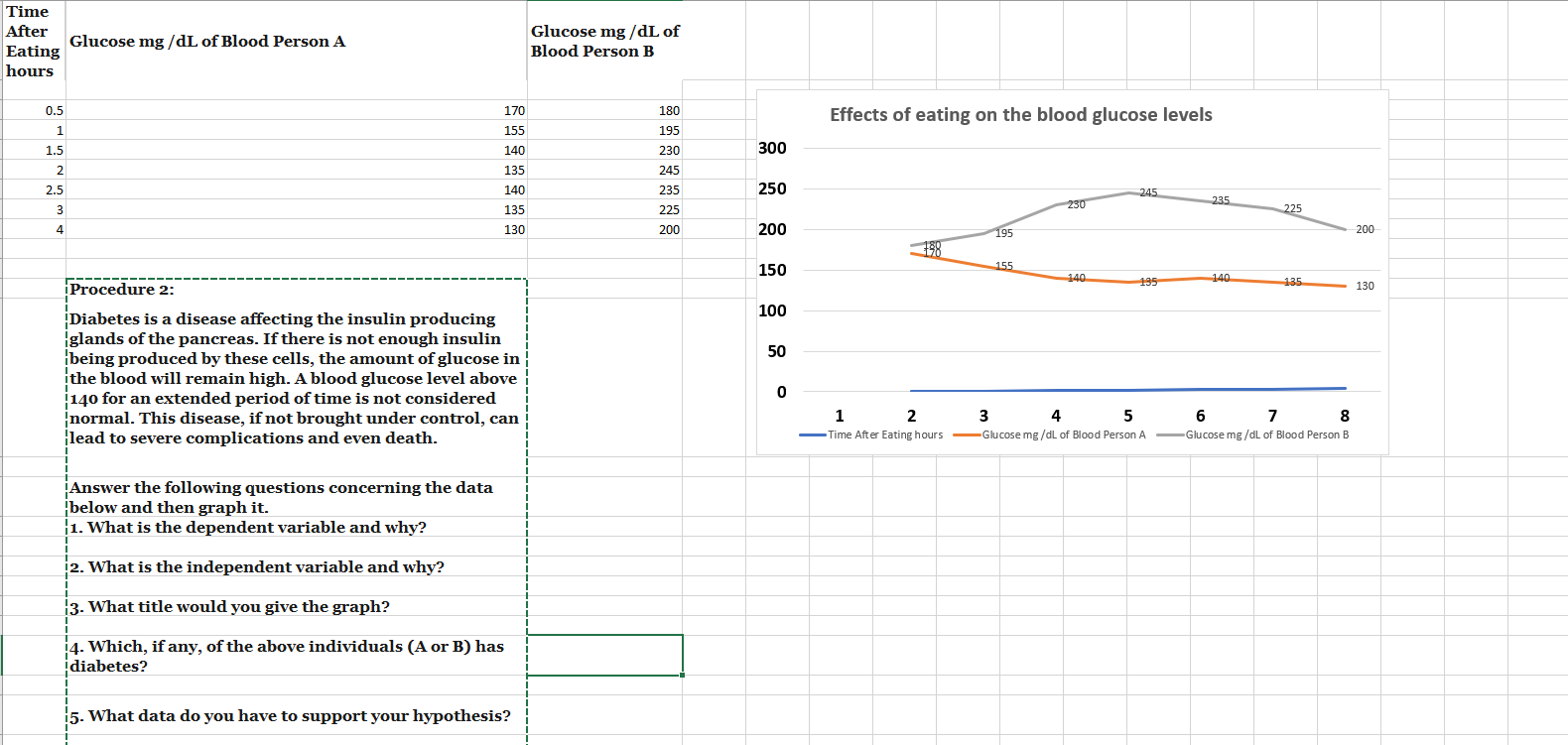Select the 'Glucose mg/dL of Blood Person B' header
Viewport: 1568px width, 745px height.
[604, 41]
